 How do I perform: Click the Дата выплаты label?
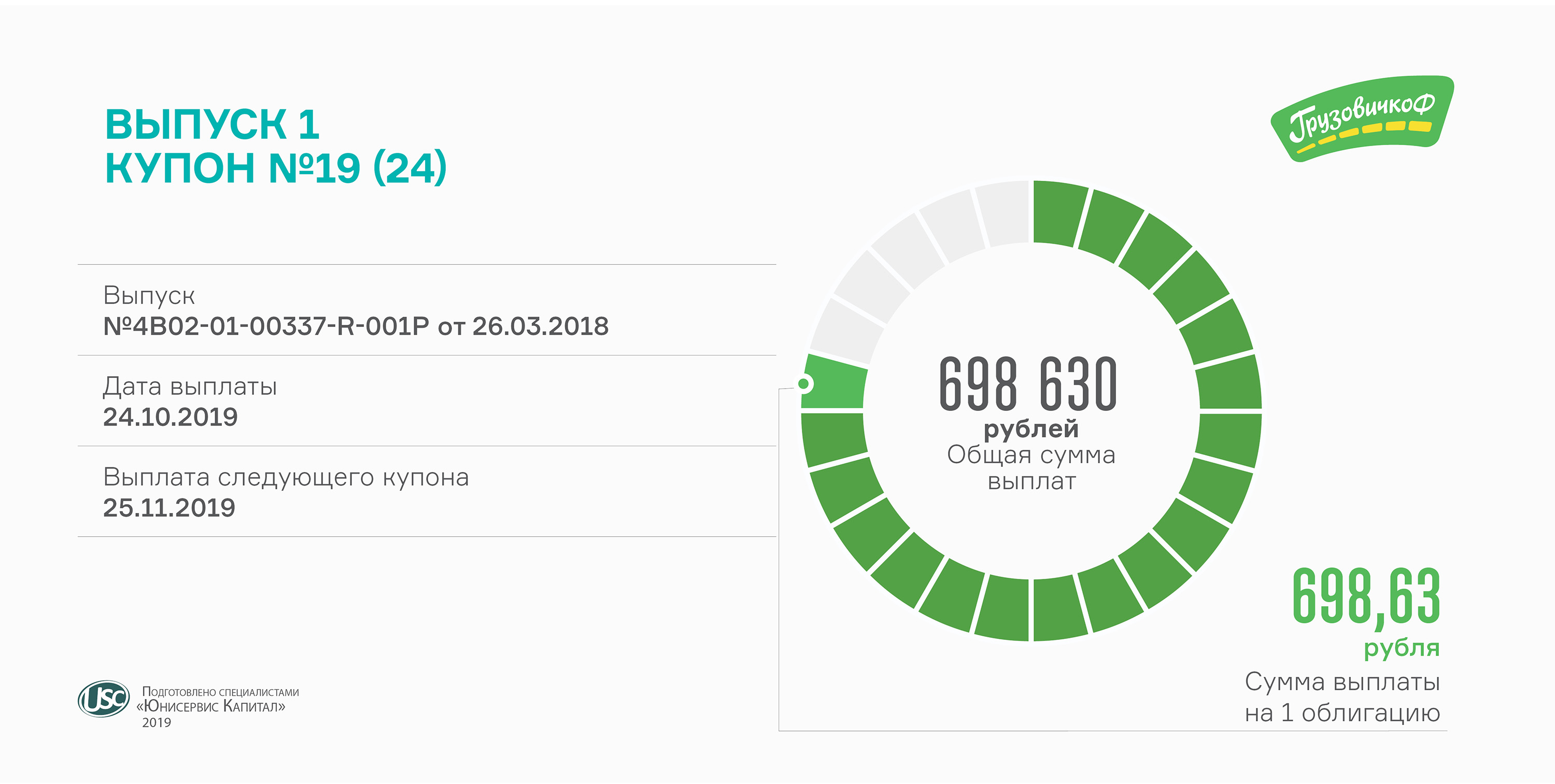(190, 386)
